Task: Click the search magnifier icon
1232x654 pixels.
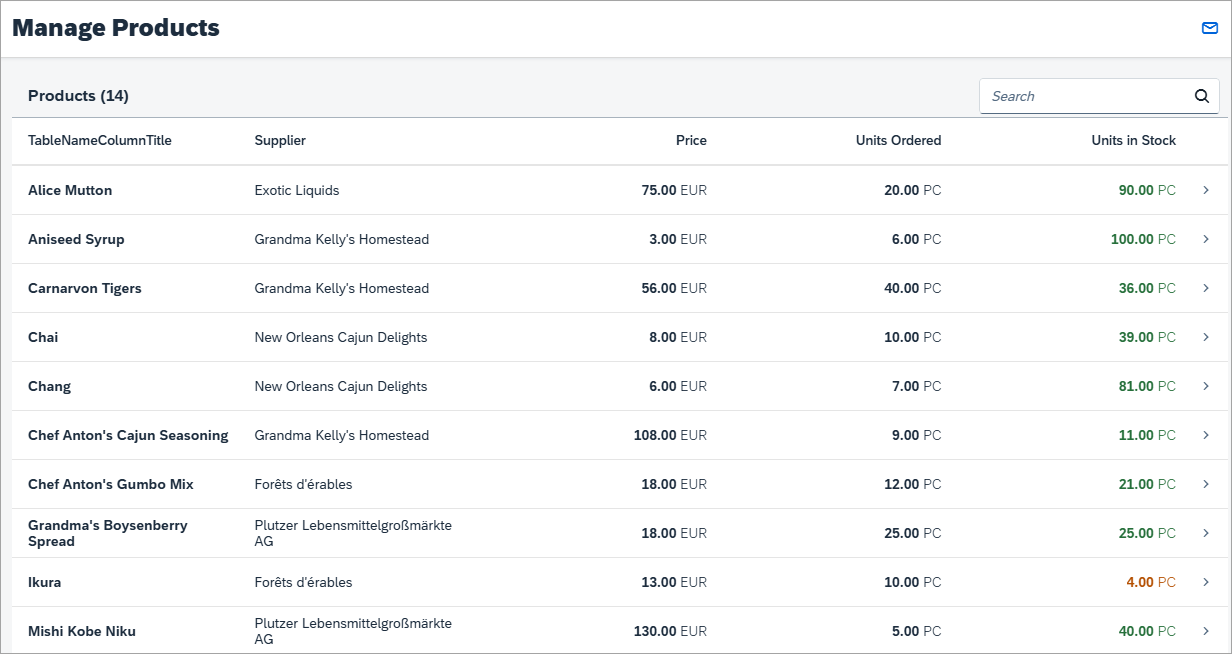Action: [1202, 96]
